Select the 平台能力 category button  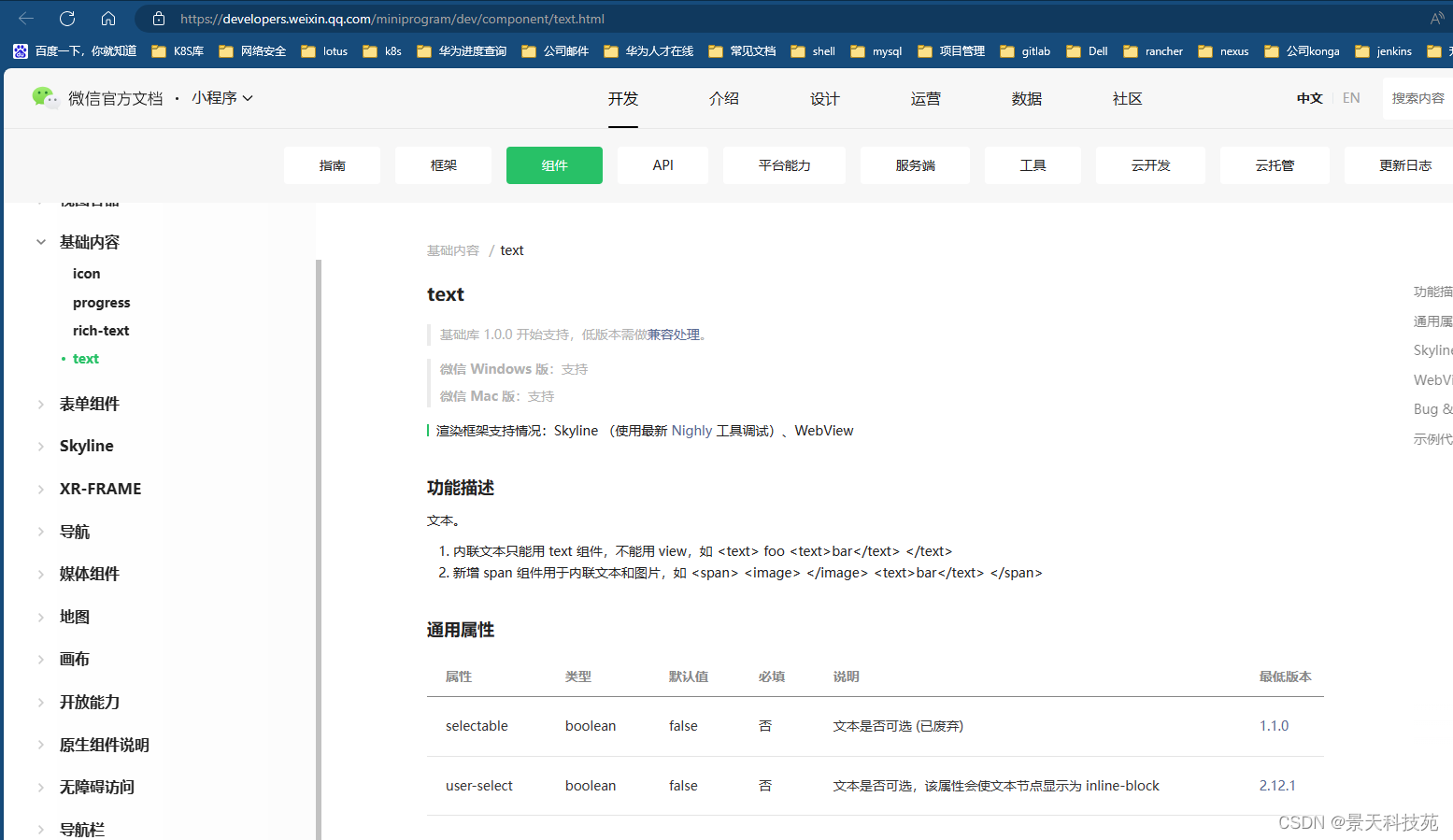[785, 165]
